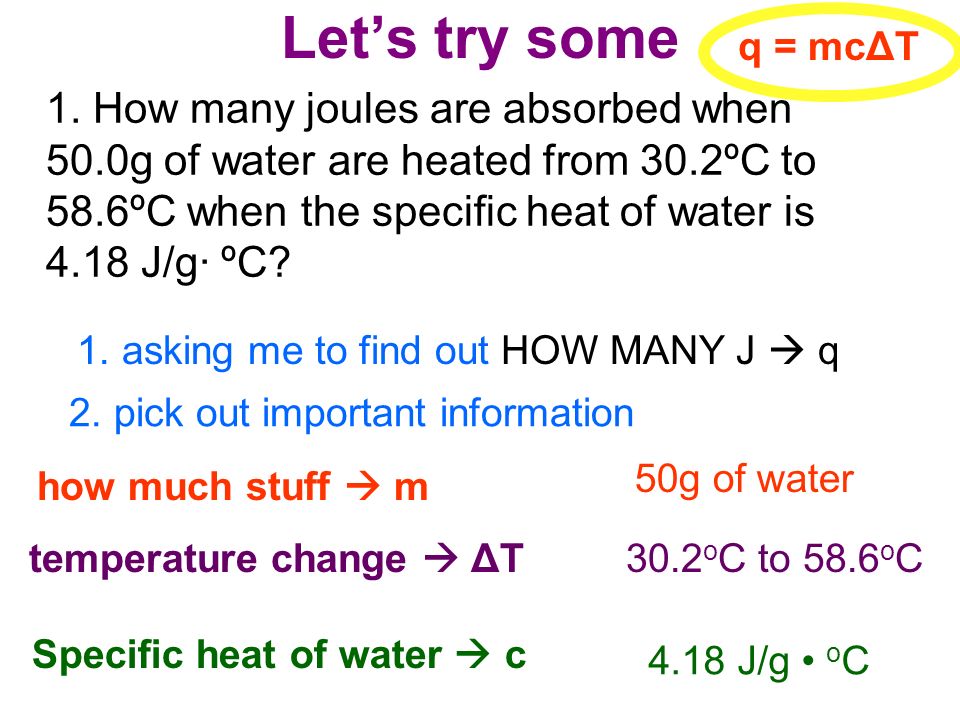Click the arrow icon after 'HOW MANY J'
Image resolution: width=960 pixels, height=720 pixels.
pyautogui.click(x=787, y=350)
